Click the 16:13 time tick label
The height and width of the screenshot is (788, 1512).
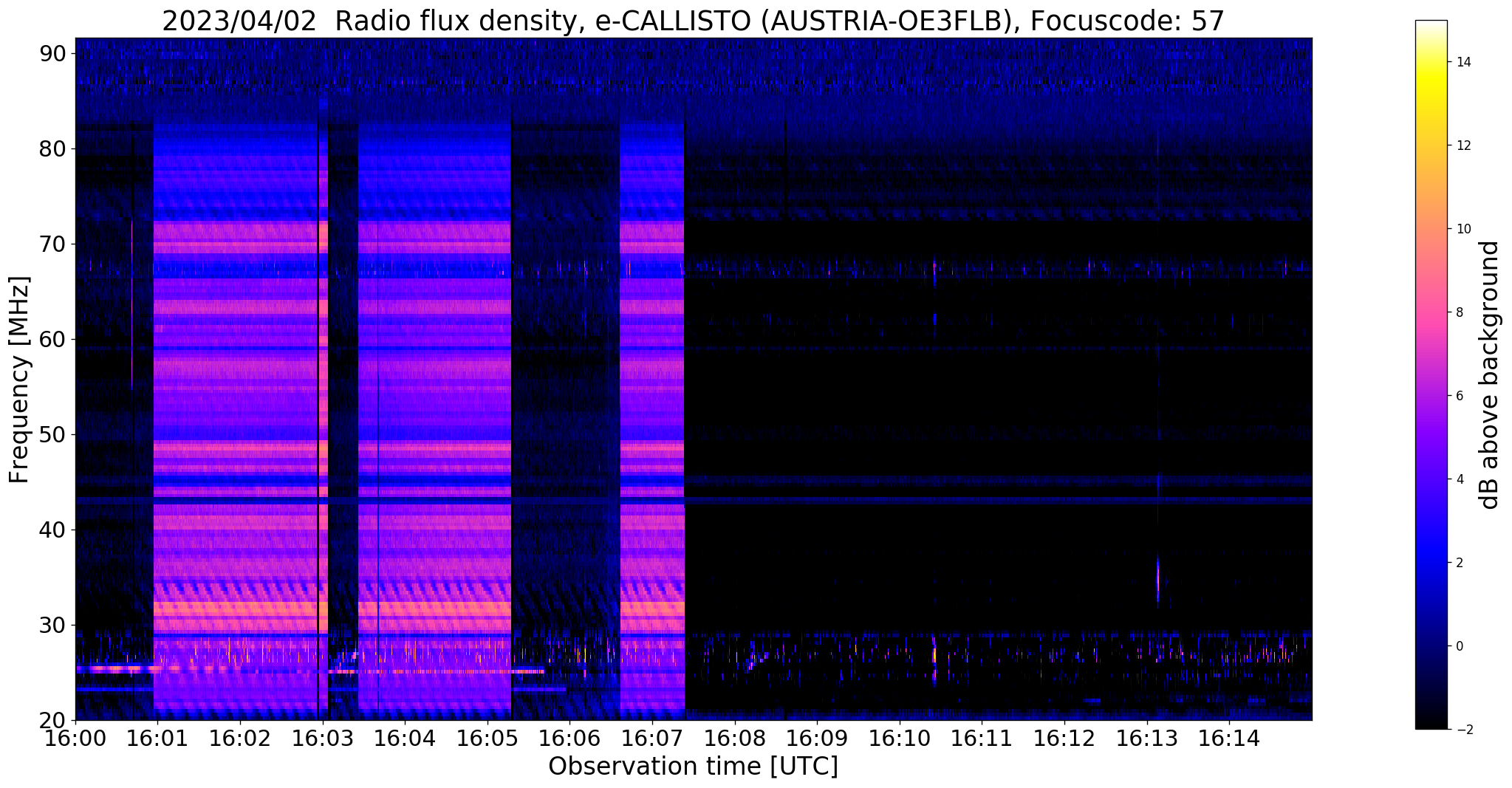pyautogui.click(x=1147, y=739)
